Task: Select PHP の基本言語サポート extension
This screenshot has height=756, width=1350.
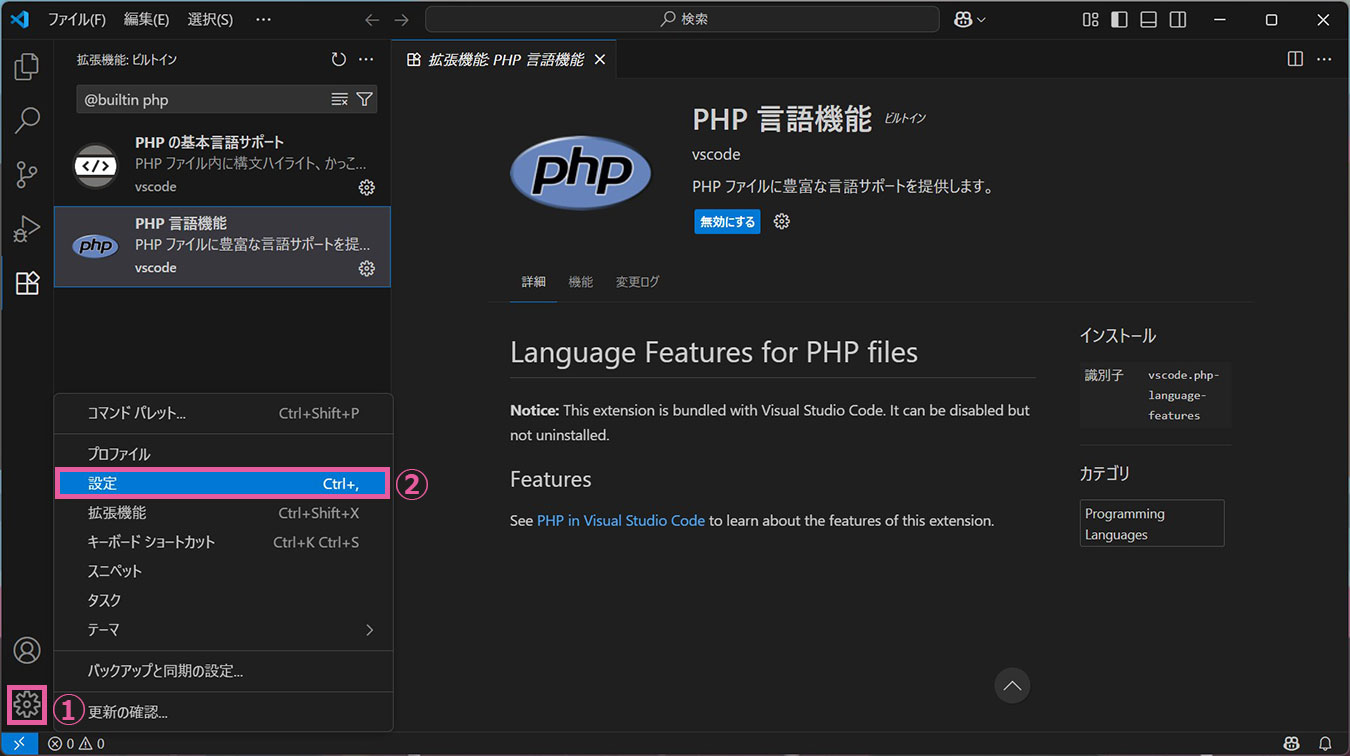Action: 222,165
